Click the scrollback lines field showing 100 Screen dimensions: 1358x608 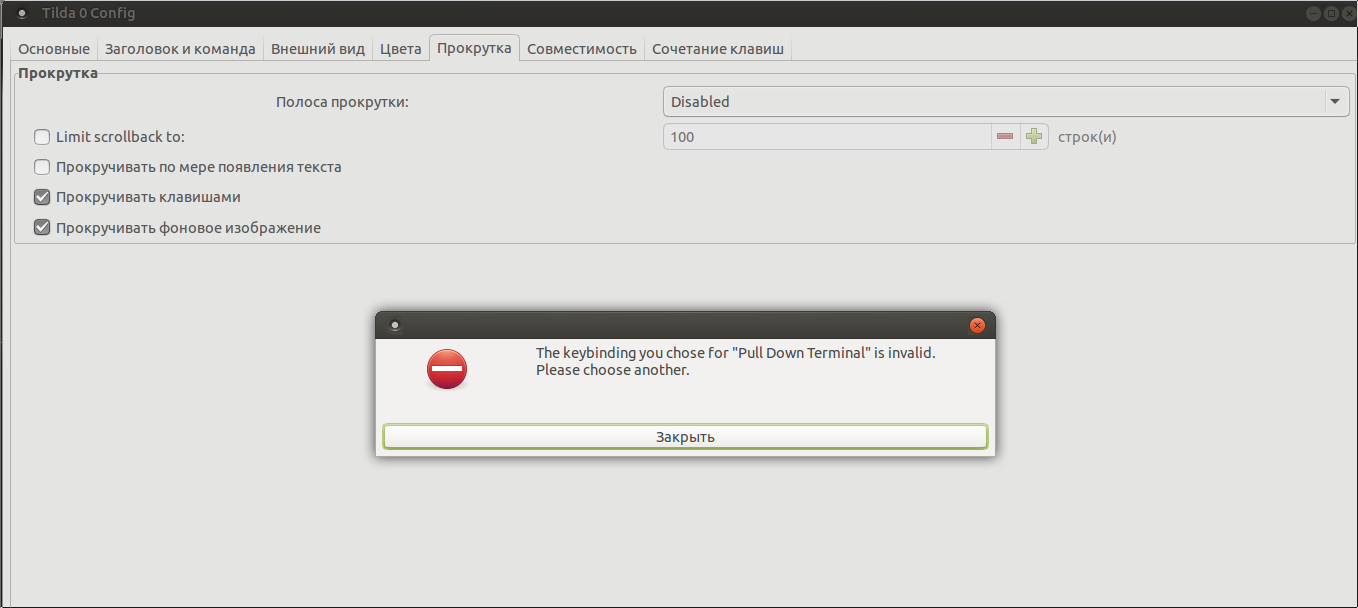click(x=827, y=137)
